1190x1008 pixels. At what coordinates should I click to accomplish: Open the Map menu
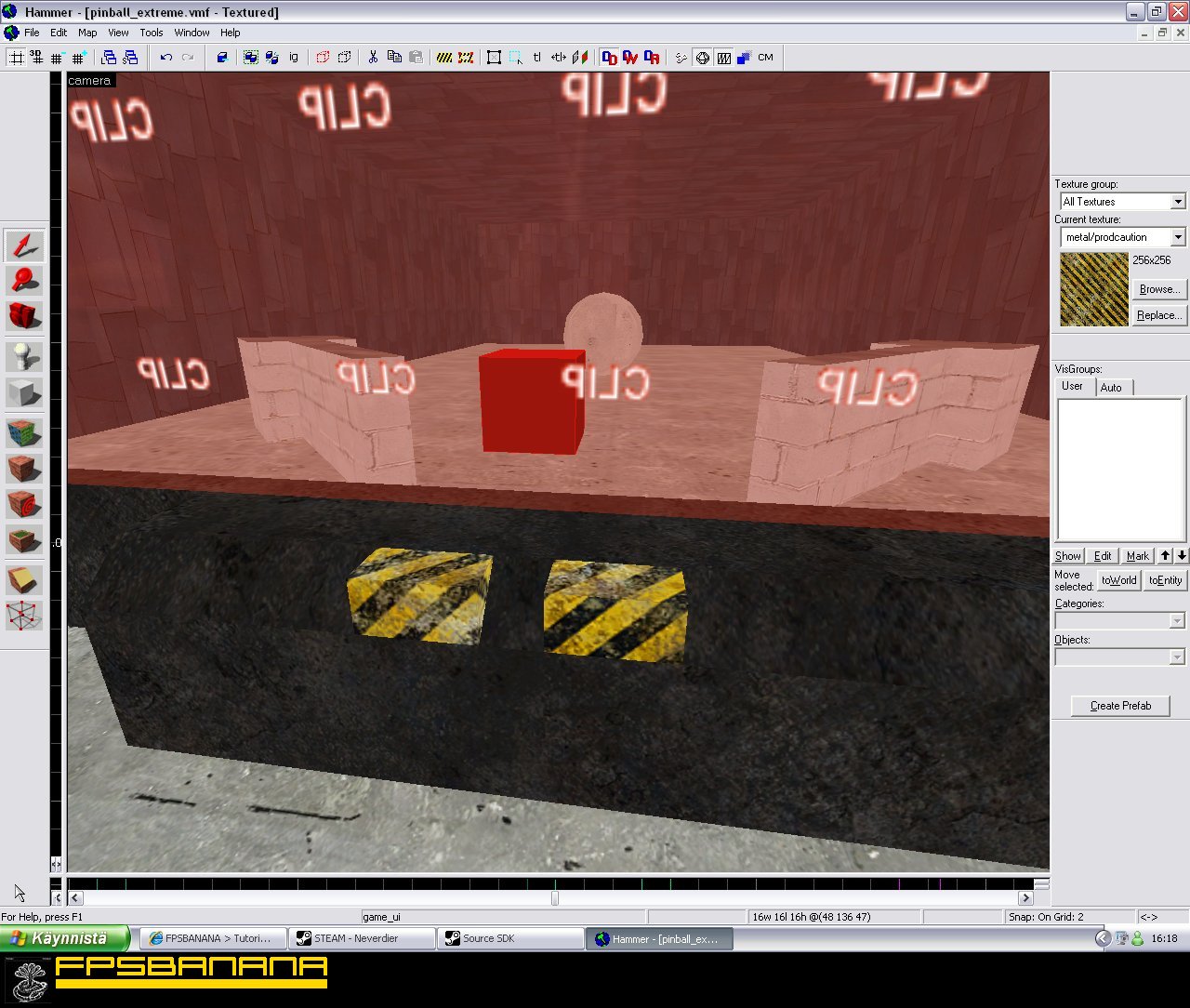87,33
